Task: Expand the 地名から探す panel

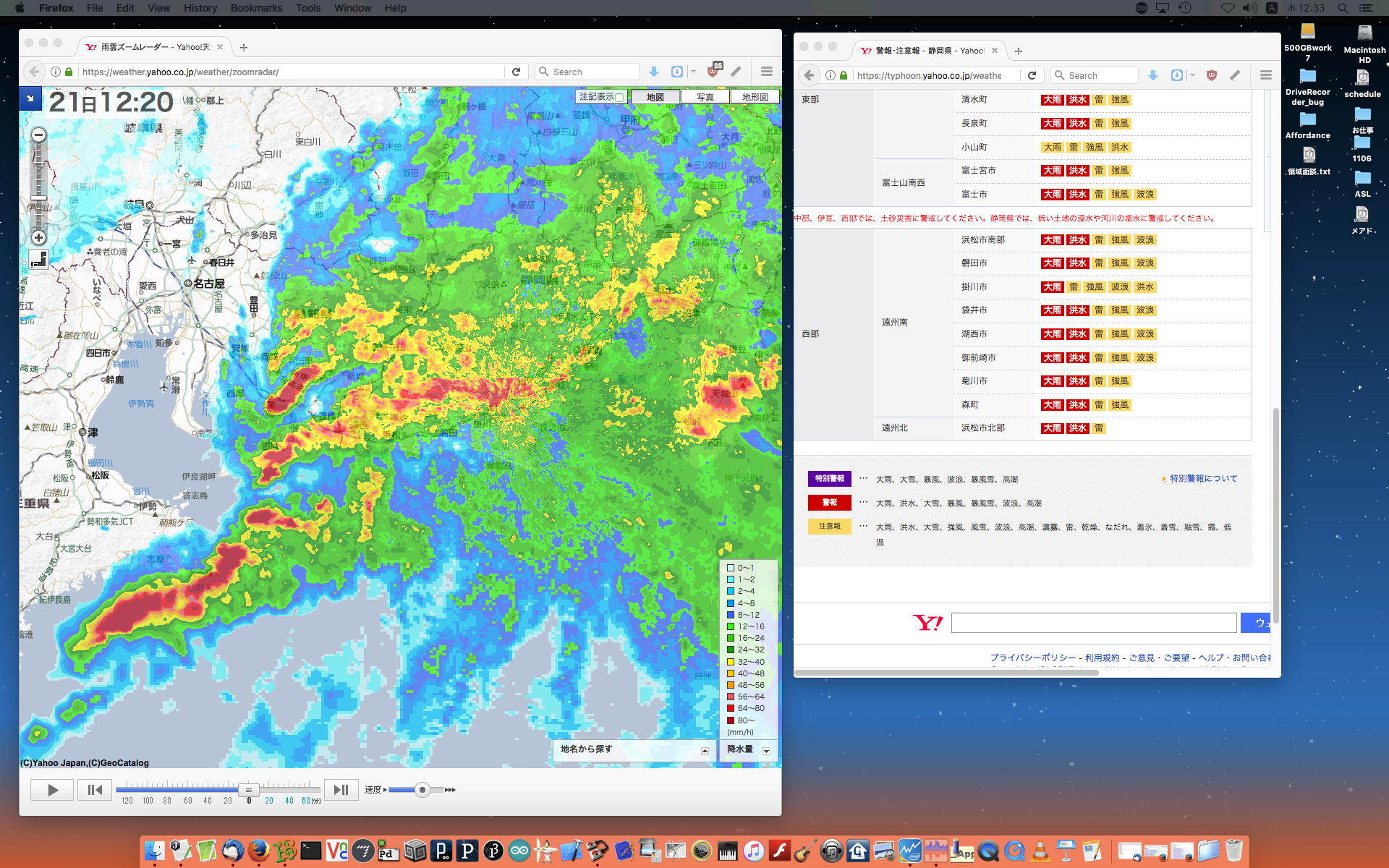Action: pyautogui.click(x=705, y=751)
